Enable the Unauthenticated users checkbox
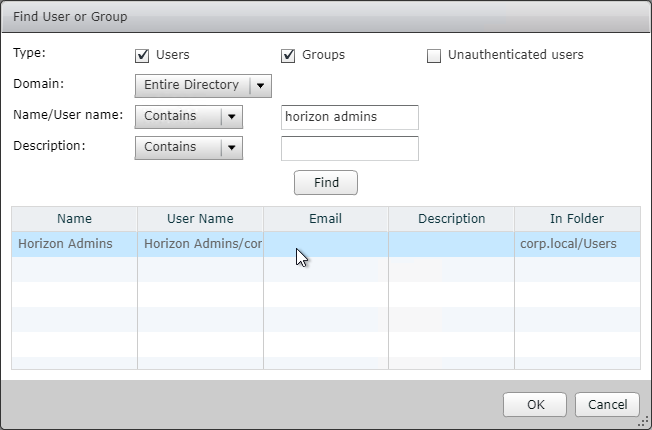652x430 pixels. pyautogui.click(x=434, y=55)
